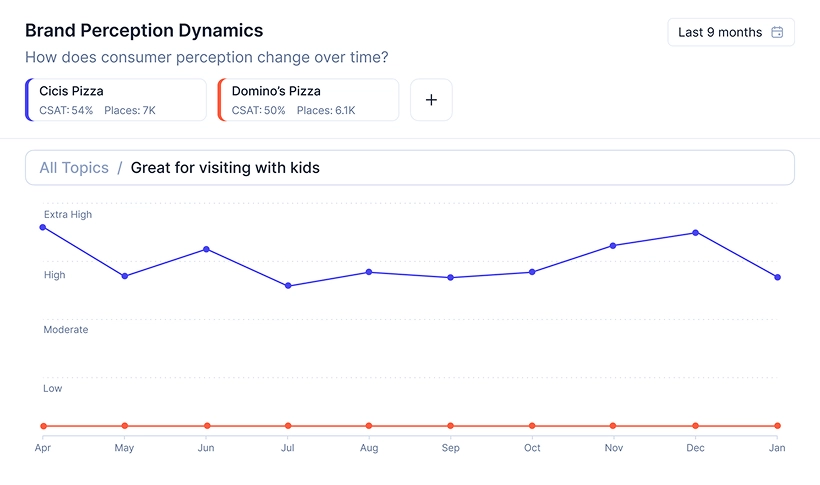Click the Cicis Pizza July data point
This screenshot has width=820, height=485.
tap(288, 286)
